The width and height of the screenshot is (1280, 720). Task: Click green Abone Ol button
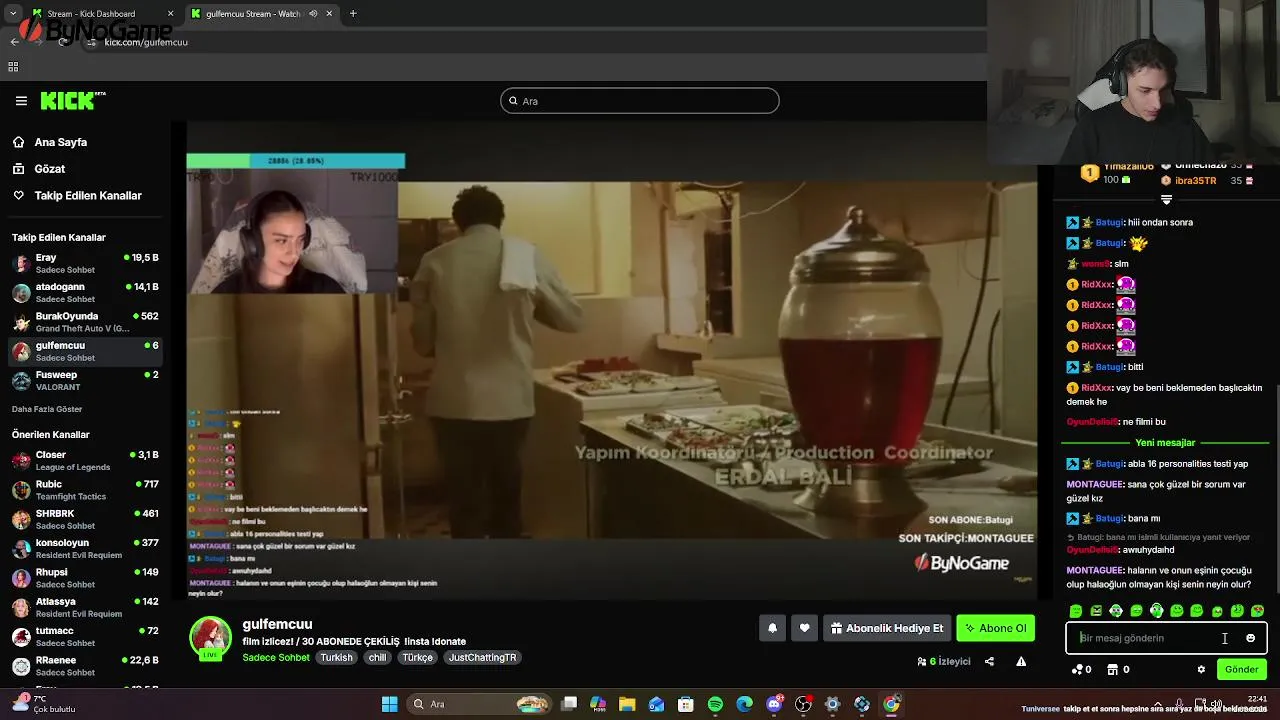click(995, 628)
